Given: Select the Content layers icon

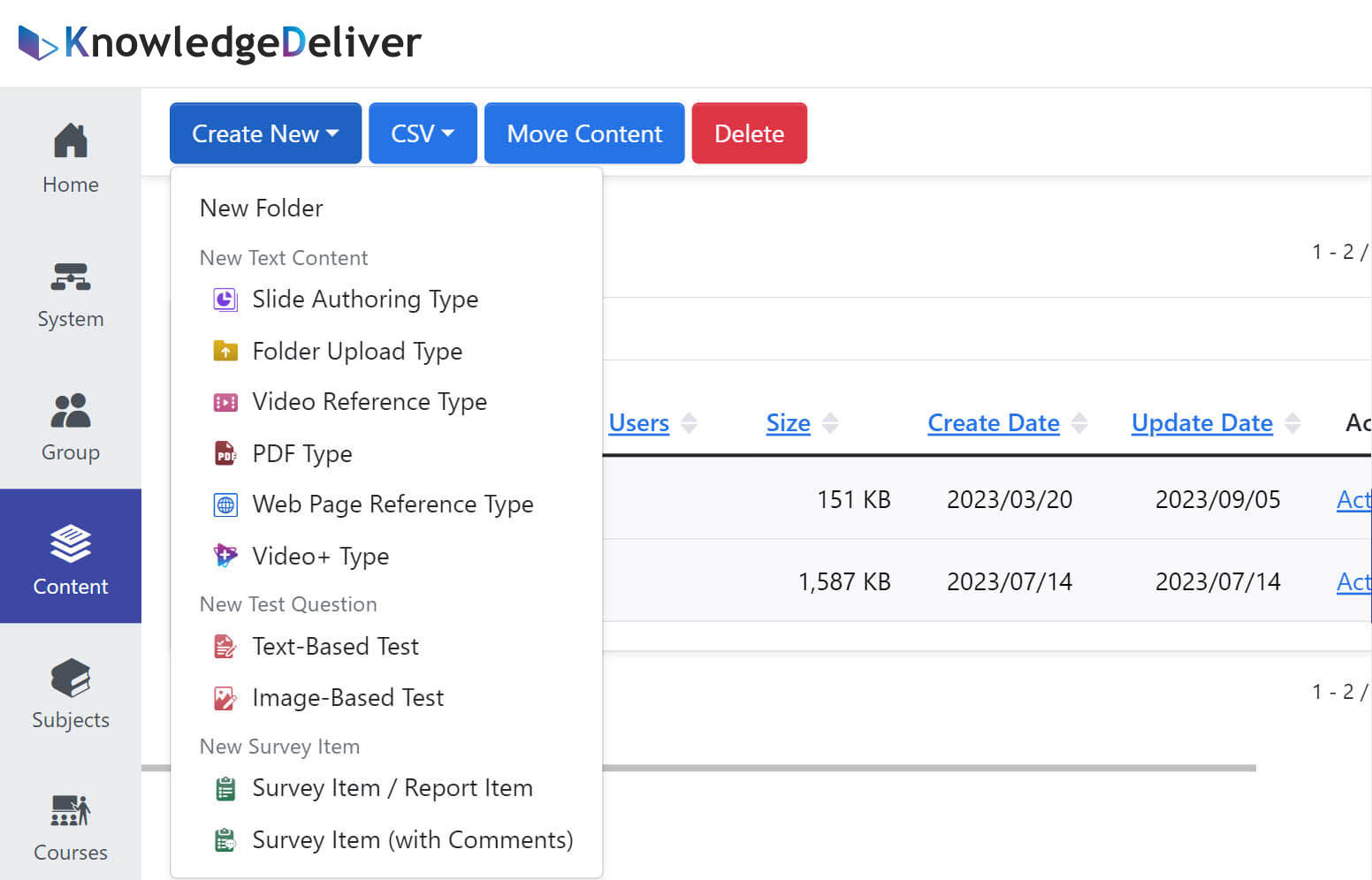Looking at the screenshot, I should (71, 543).
